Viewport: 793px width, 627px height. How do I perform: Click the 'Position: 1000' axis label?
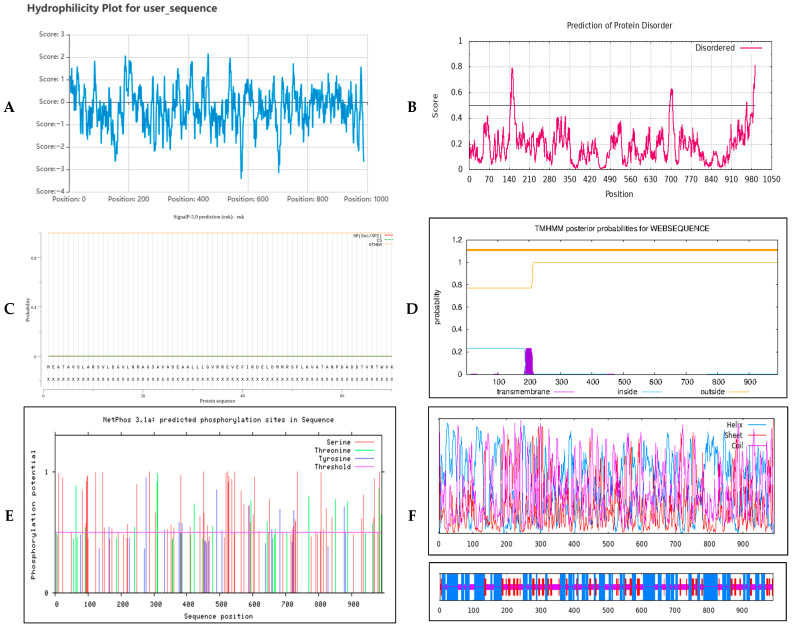(366, 199)
